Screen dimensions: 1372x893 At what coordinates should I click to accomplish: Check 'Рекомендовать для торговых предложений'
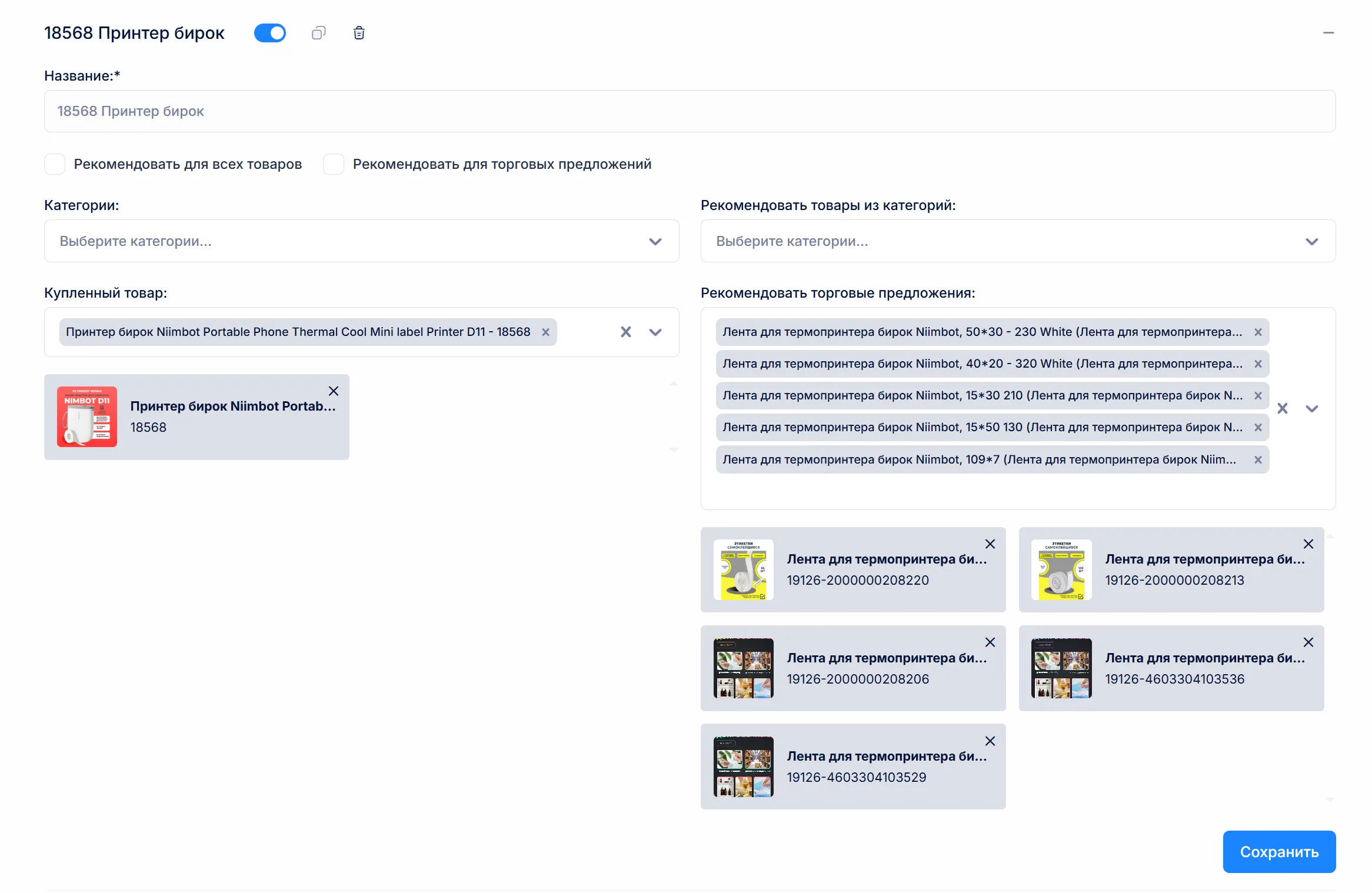coord(333,164)
